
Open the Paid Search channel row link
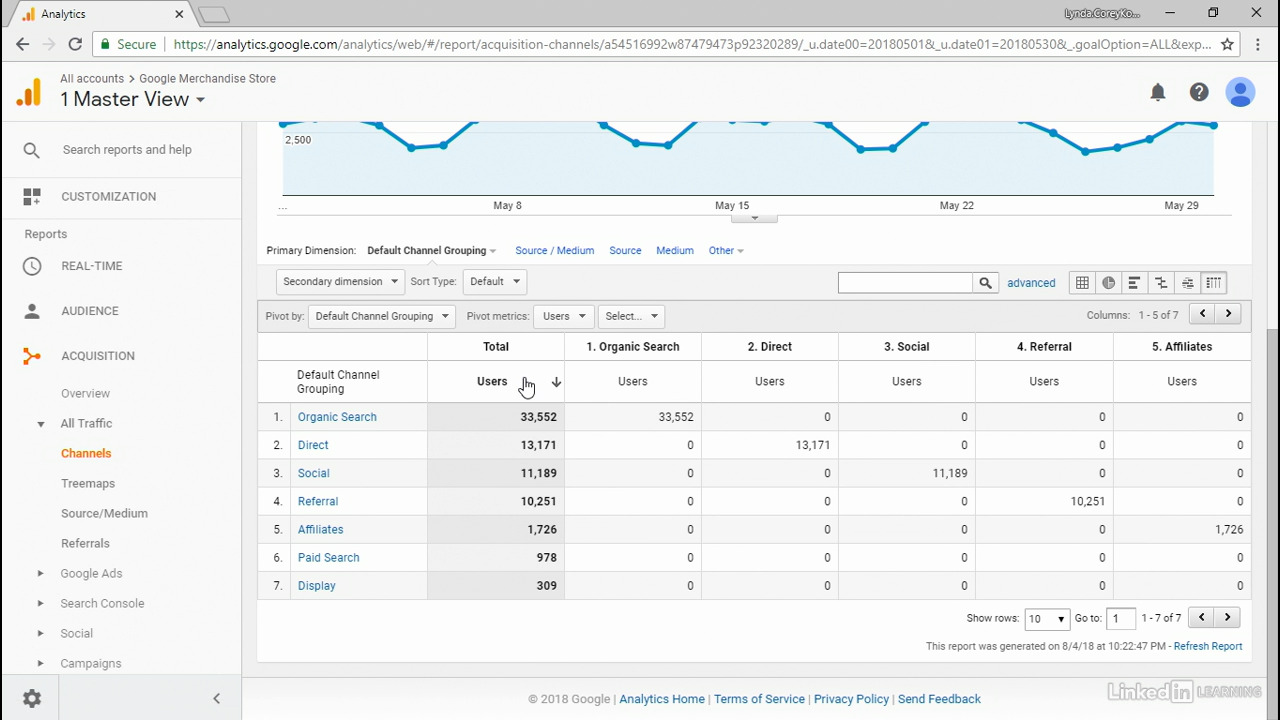[x=328, y=558]
